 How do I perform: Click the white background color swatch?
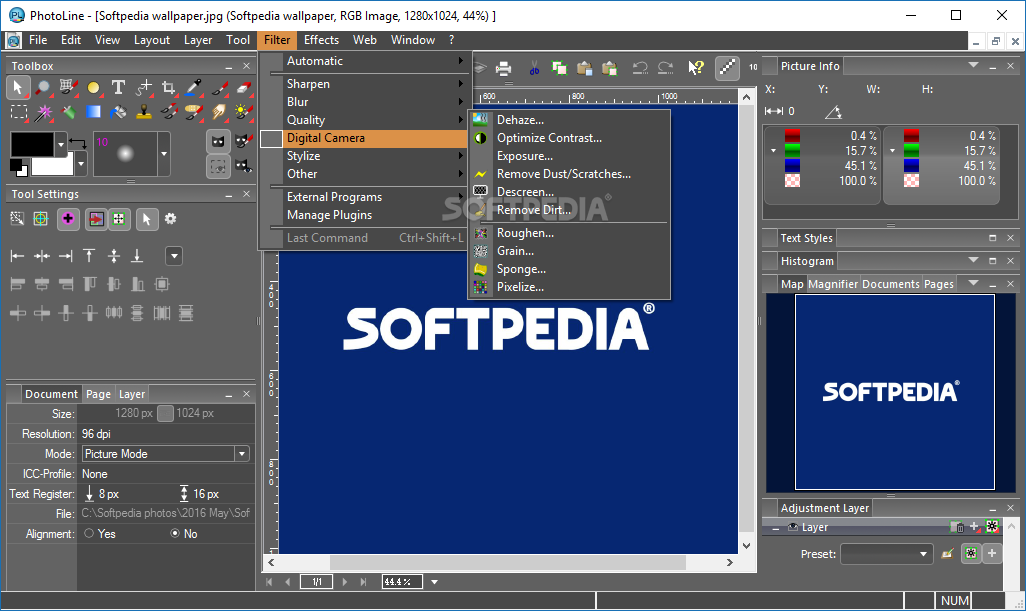[53, 165]
